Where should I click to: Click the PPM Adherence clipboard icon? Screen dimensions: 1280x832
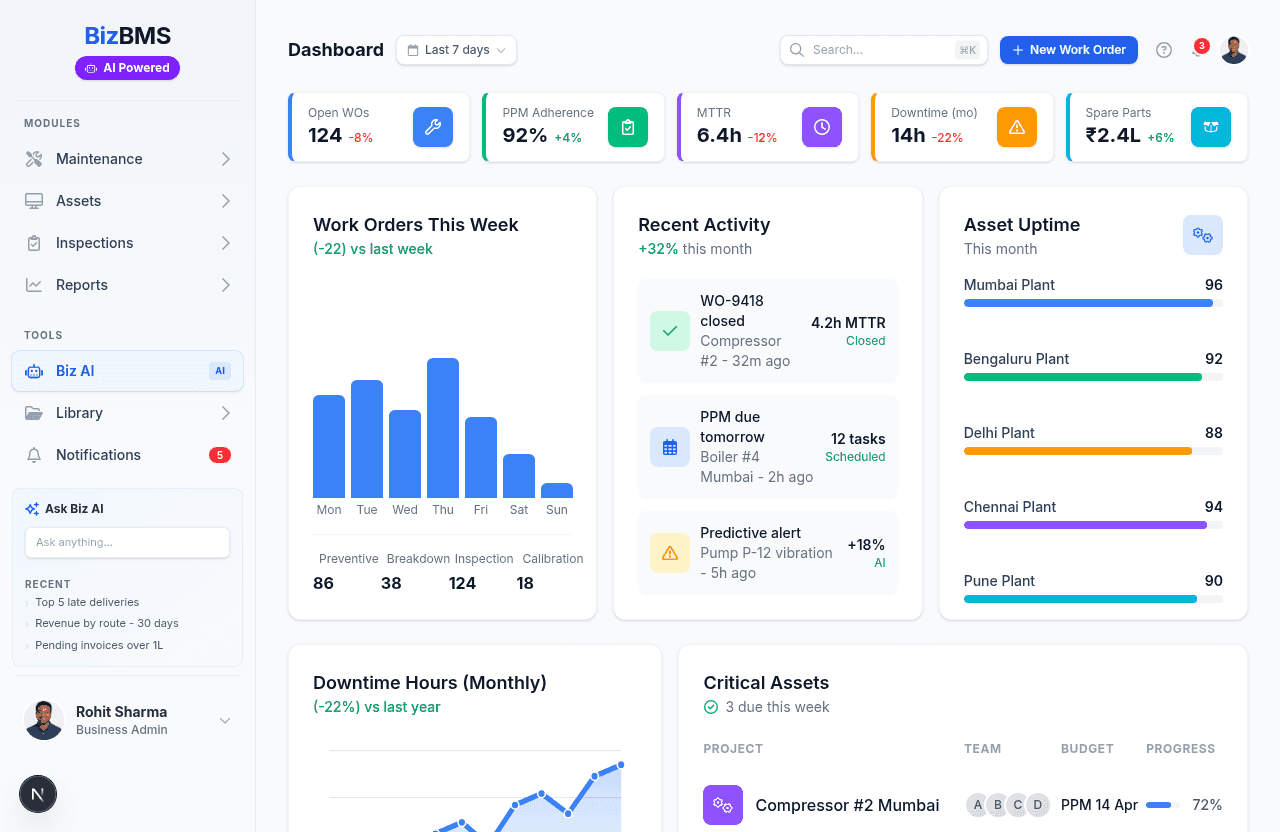tap(627, 127)
